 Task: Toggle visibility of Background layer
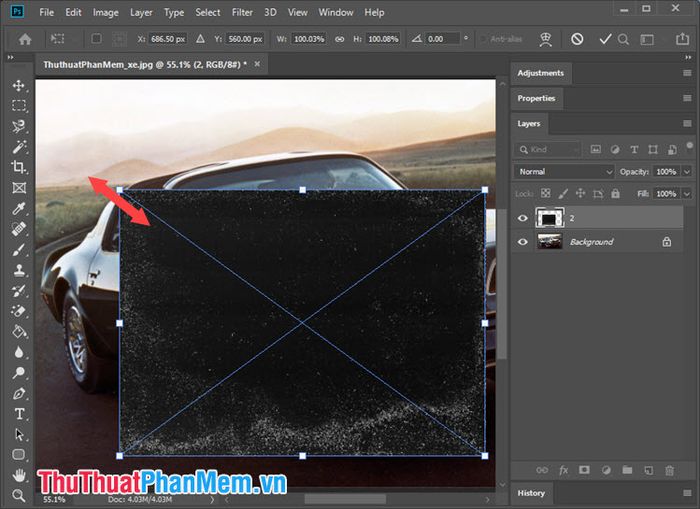(523, 242)
